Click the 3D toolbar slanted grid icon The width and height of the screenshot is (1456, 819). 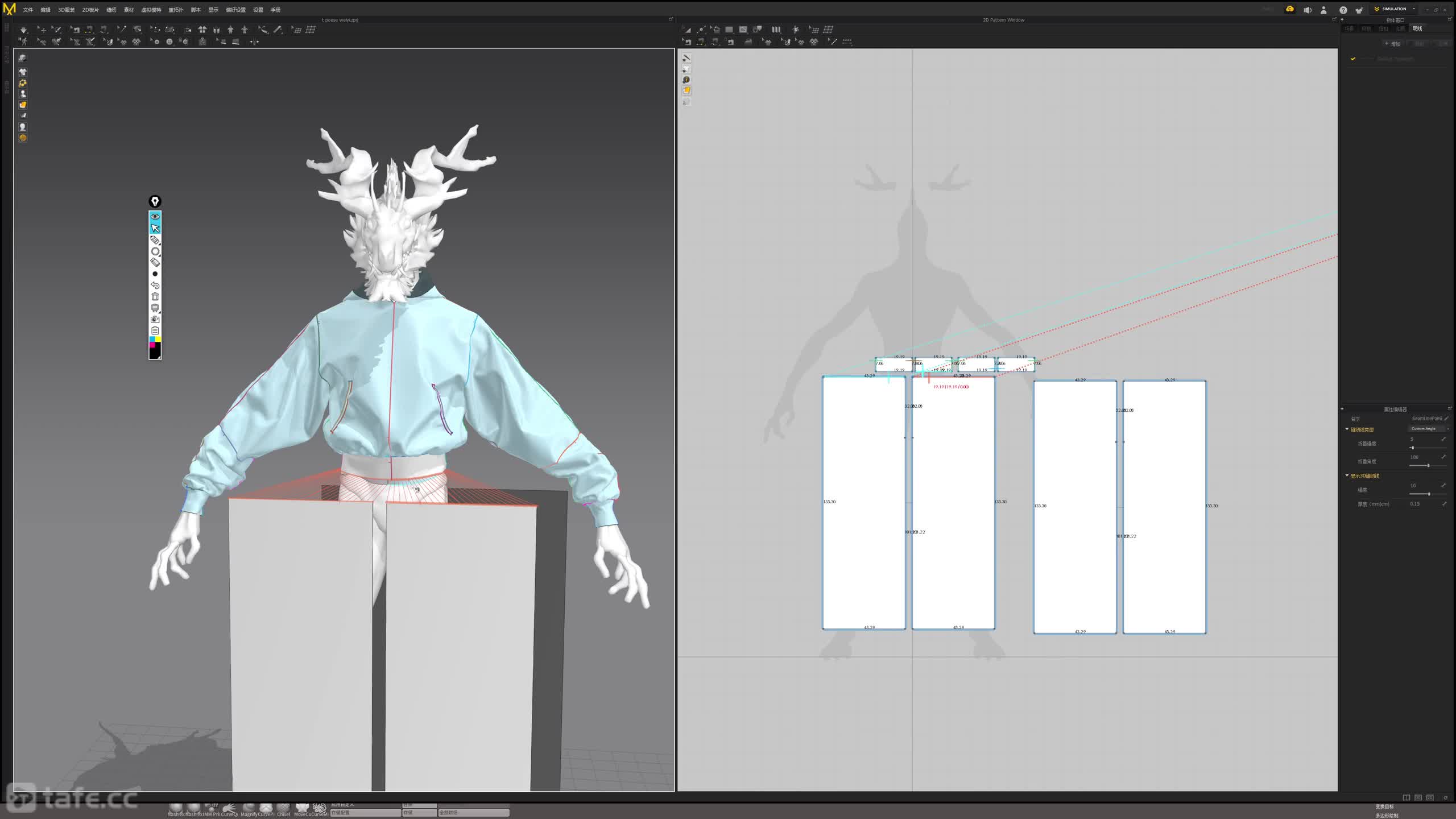coord(311,30)
